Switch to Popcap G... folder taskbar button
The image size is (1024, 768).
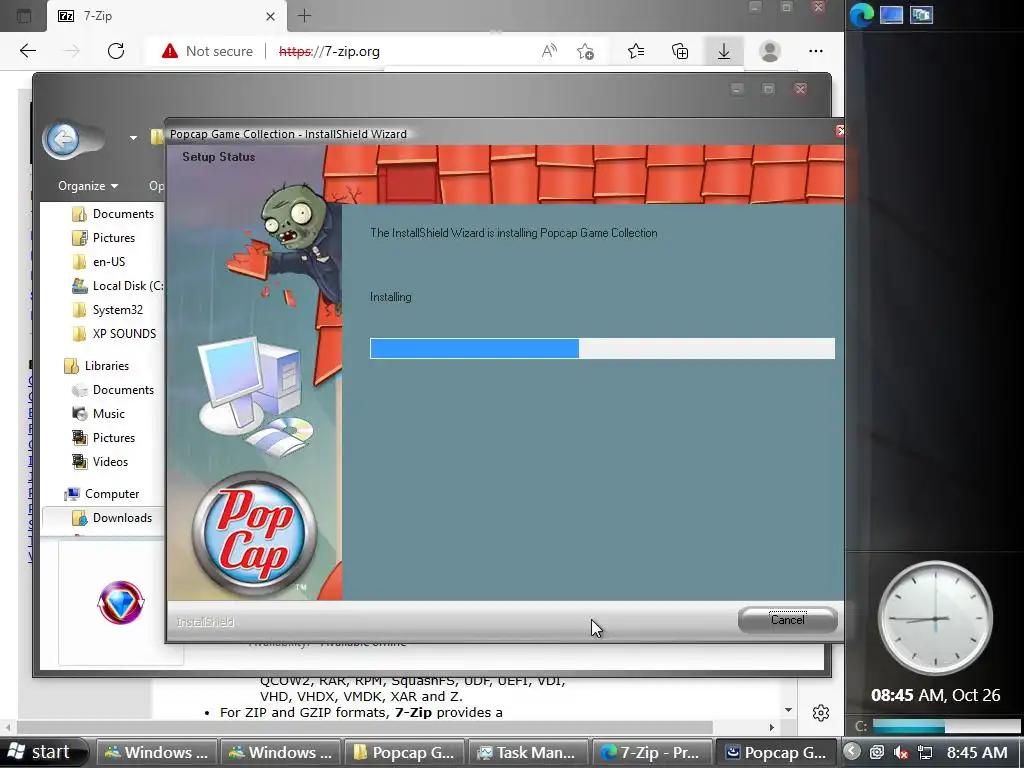(x=404, y=752)
